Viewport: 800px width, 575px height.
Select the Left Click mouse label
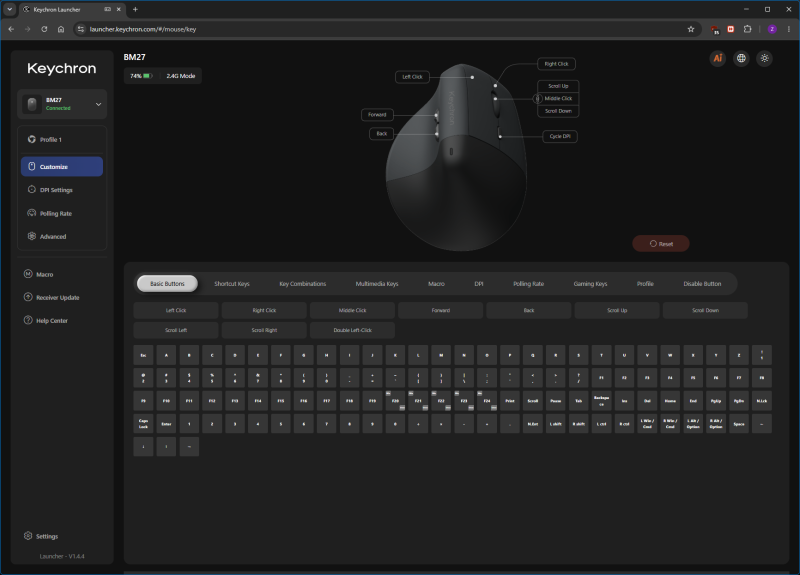click(412, 77)
